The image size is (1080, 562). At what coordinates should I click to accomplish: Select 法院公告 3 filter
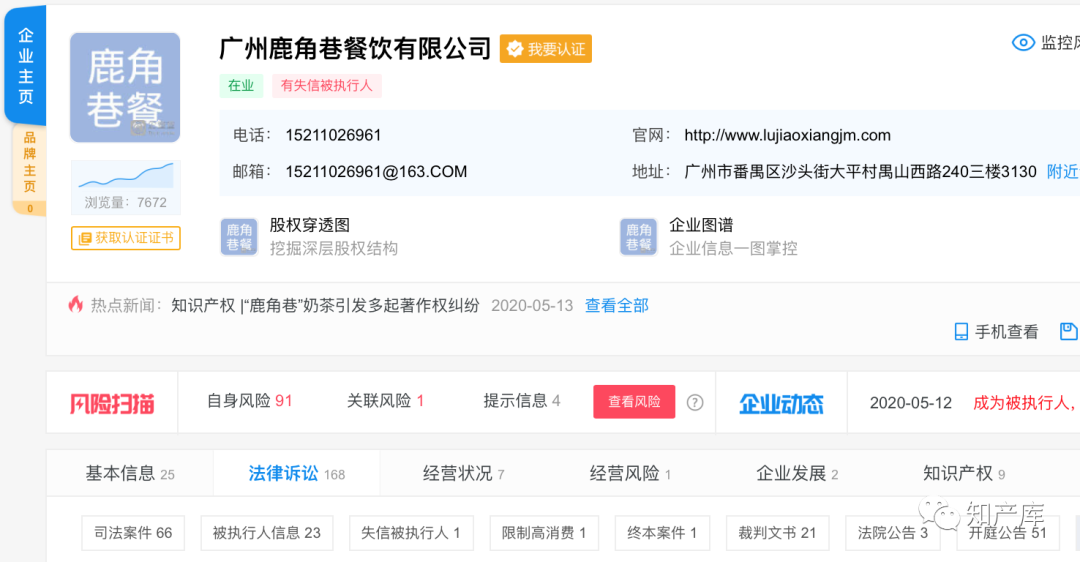point(893,533)
